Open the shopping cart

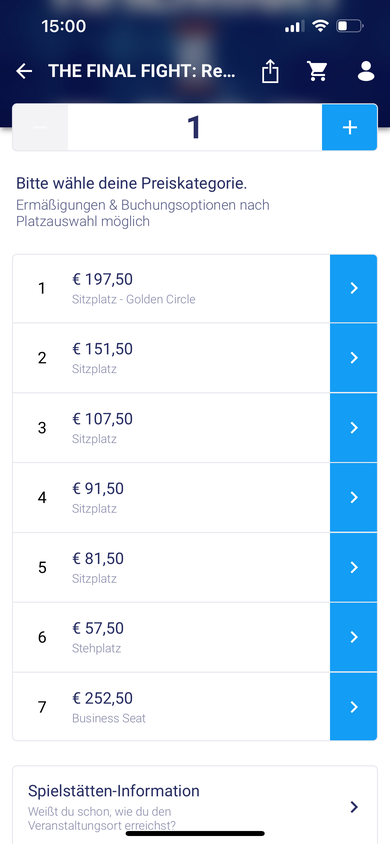317,71
